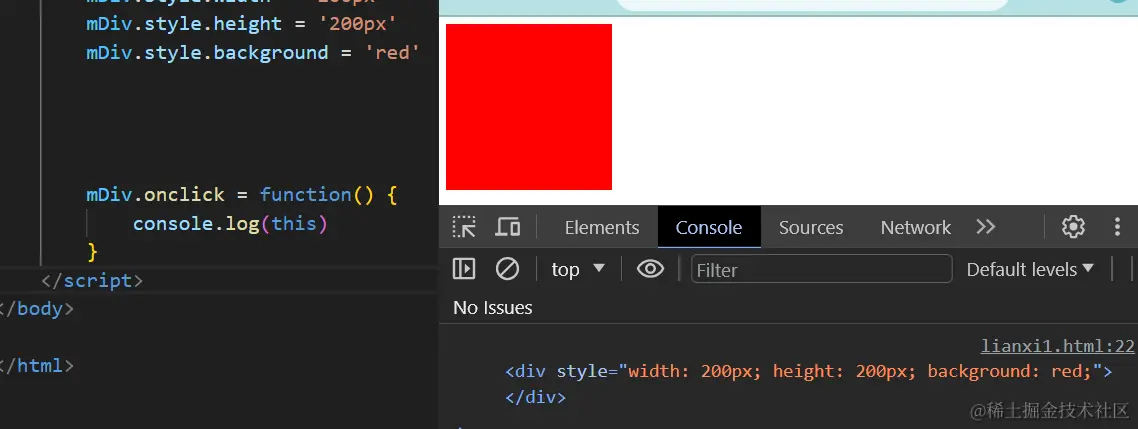Click the logged div opening tag in console
Screen dimensions: 1138x429
coord(809,372)
